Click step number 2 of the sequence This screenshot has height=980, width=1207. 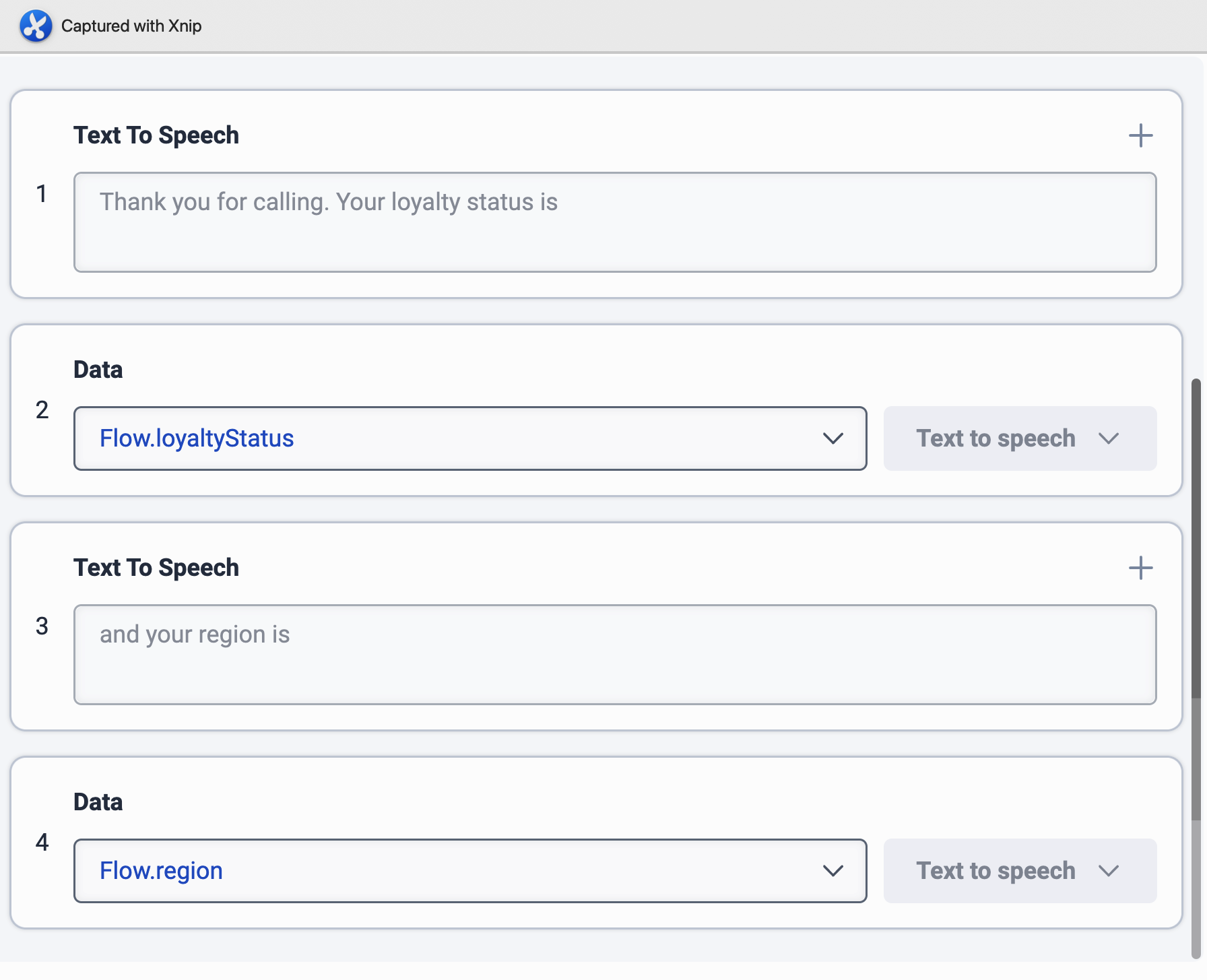(x=42, y=410)
